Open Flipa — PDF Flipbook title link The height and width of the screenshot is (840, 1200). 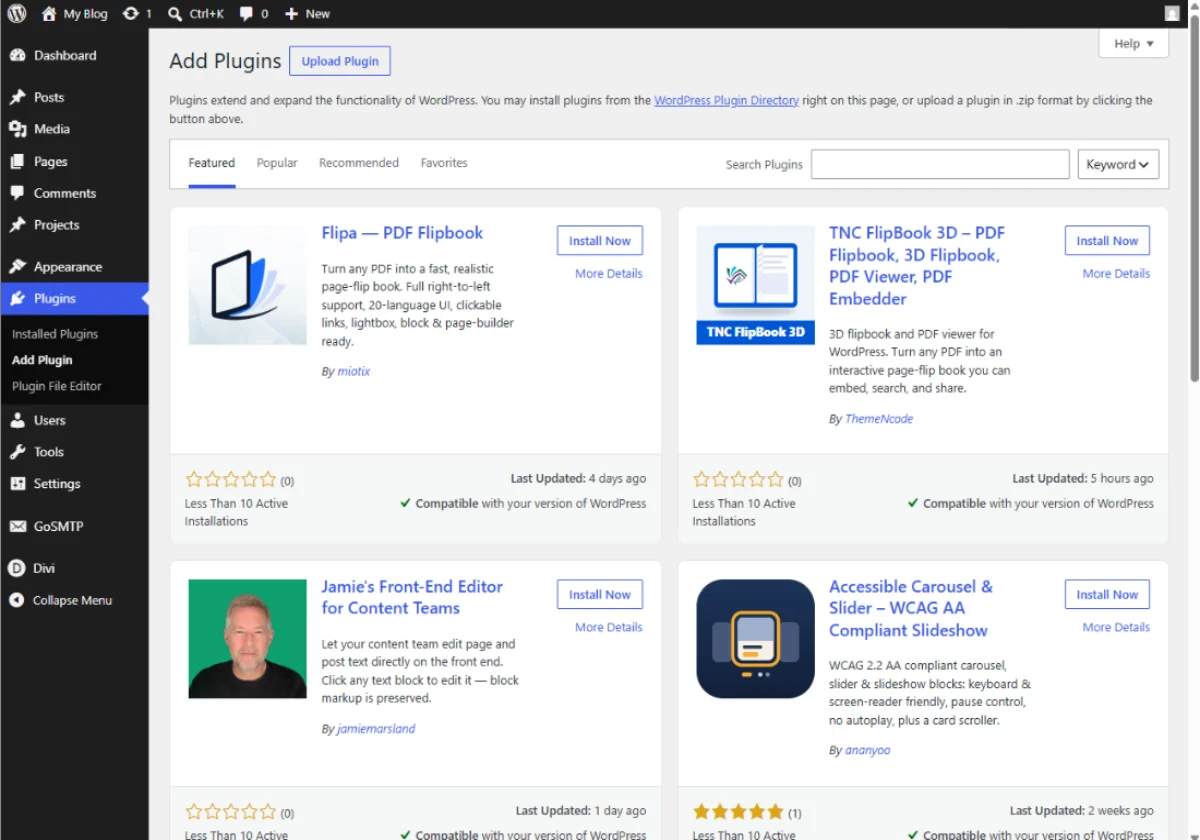click(x=402, y=233)
